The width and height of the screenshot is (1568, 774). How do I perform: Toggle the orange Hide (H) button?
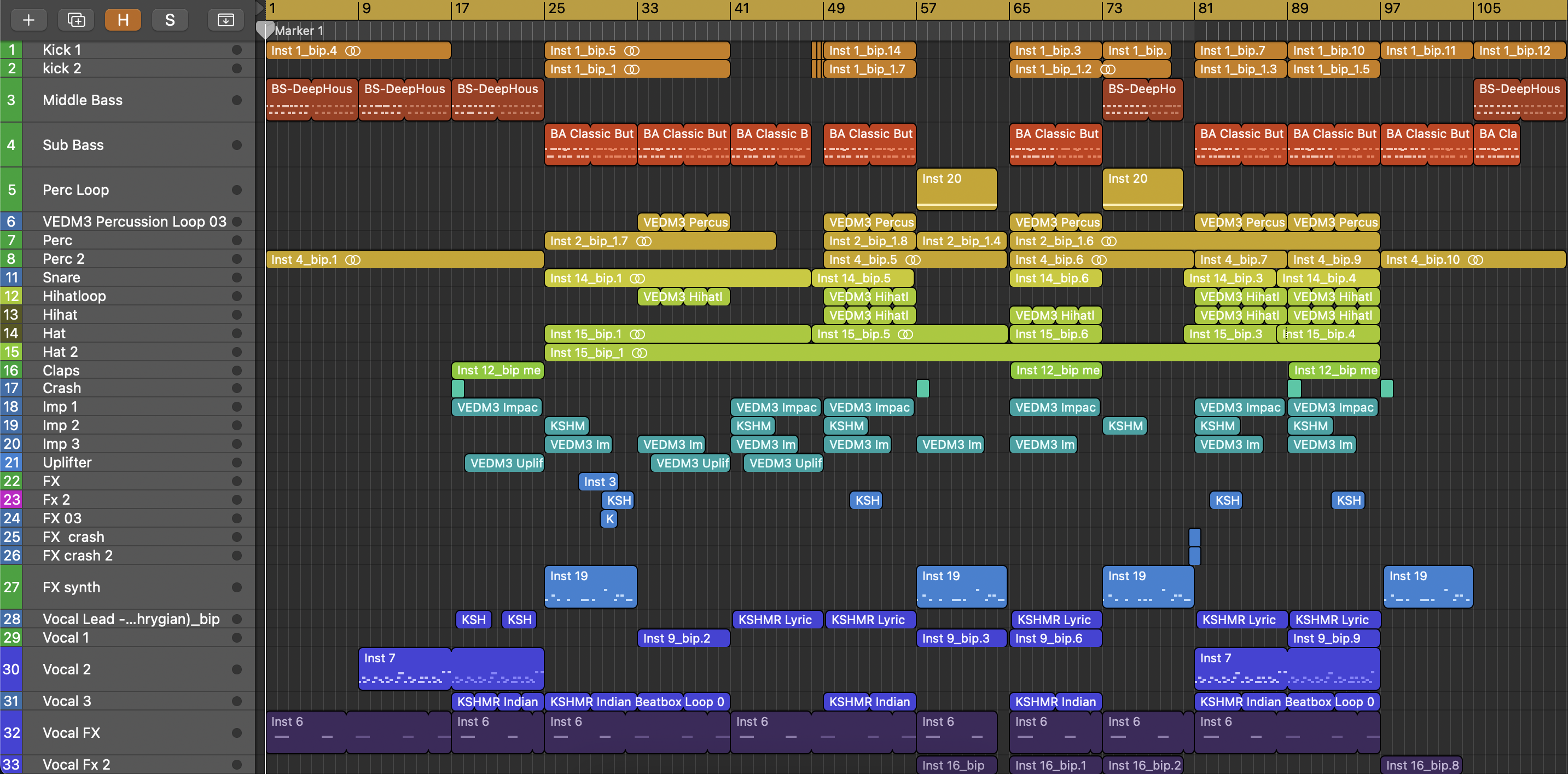(123, 20)
